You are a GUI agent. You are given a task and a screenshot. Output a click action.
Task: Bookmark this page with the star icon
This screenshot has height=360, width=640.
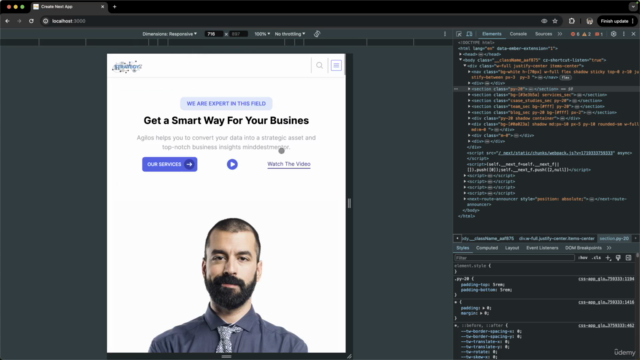555,21
